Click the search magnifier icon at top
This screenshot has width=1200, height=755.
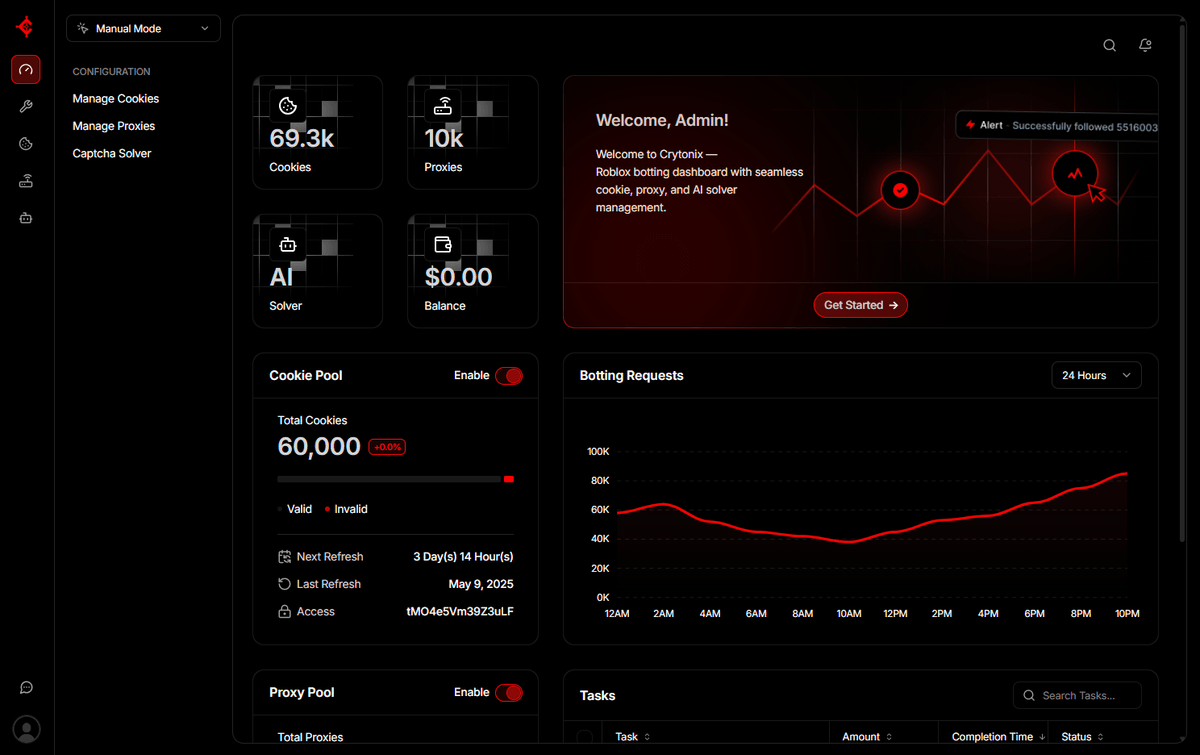pos(1109,45)
